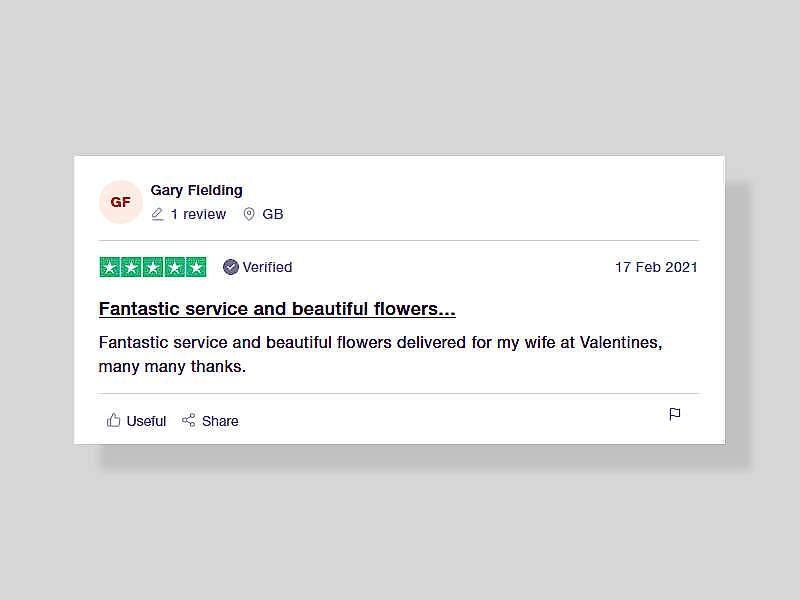Click the Share button label
Viewport: 800px width, 600px height.
tap(220, 421)
